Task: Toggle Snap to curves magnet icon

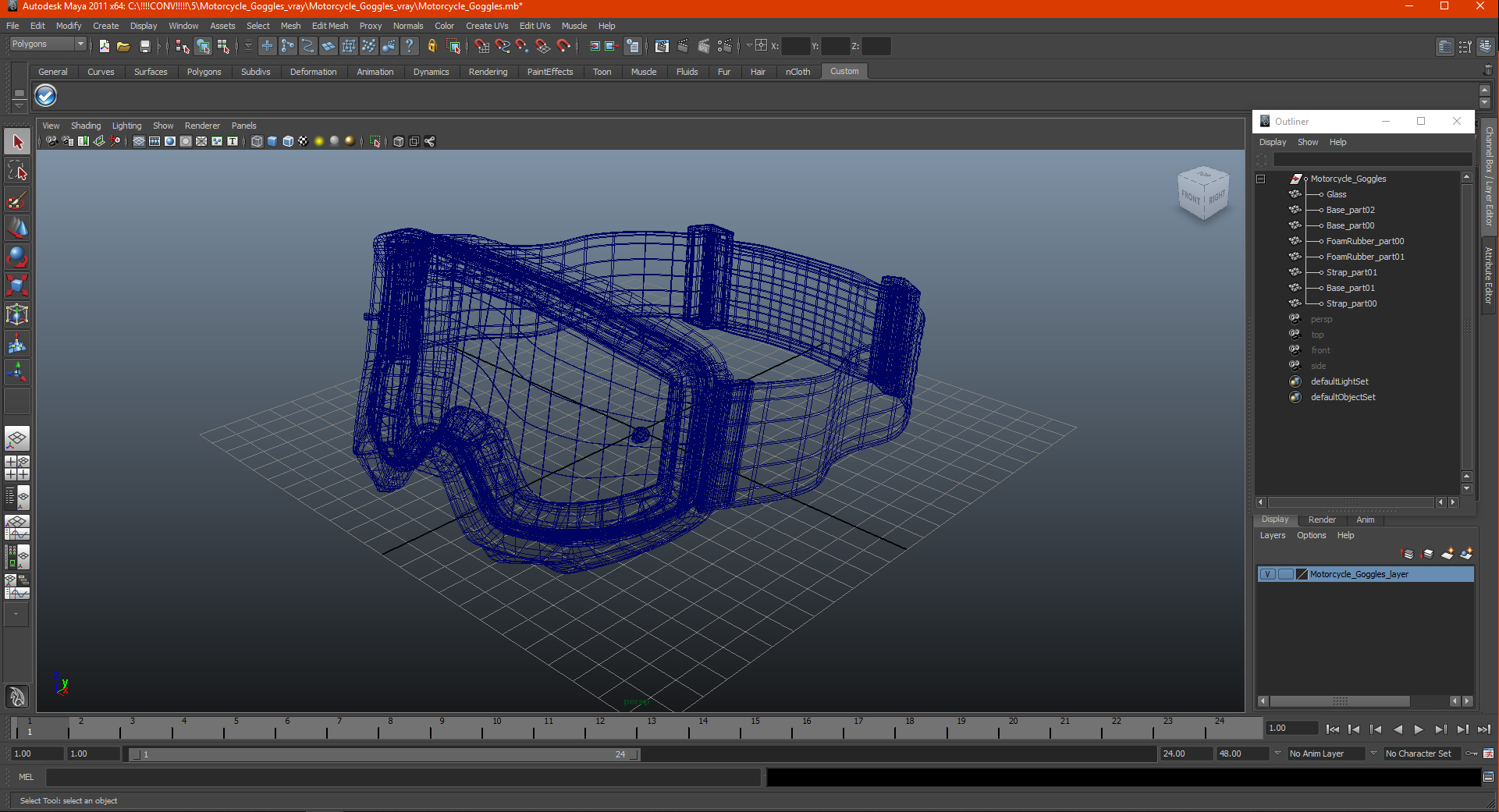Action: click(x=503, y=46)
